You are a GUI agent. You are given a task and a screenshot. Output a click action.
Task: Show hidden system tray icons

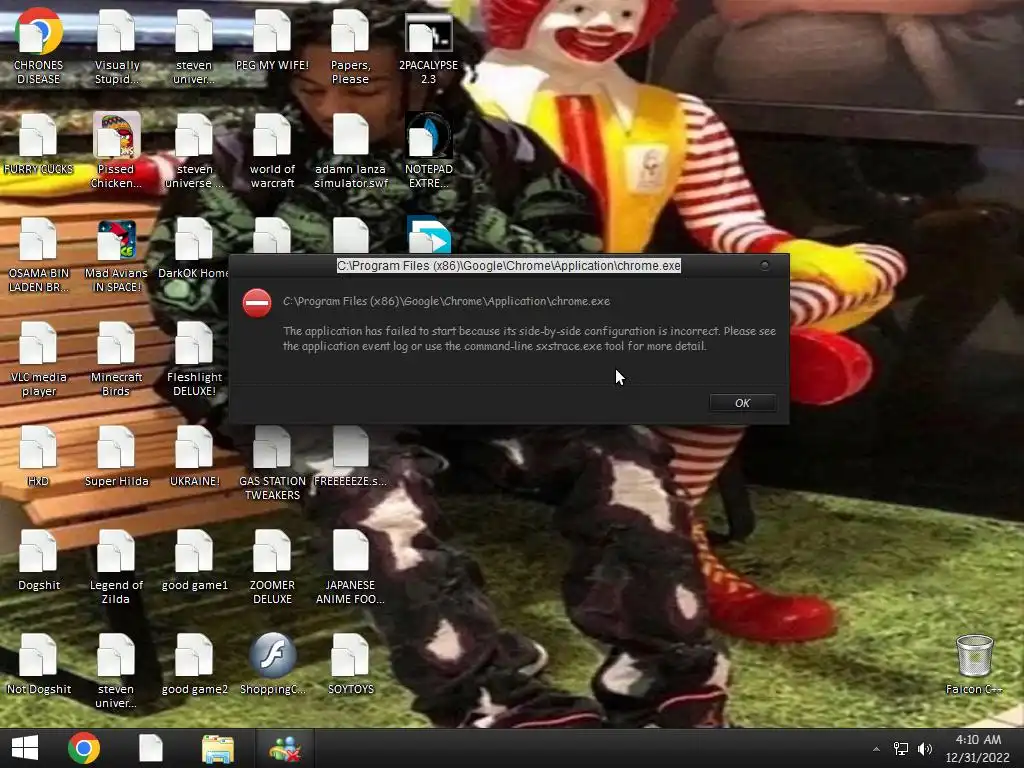click(876, 749)
